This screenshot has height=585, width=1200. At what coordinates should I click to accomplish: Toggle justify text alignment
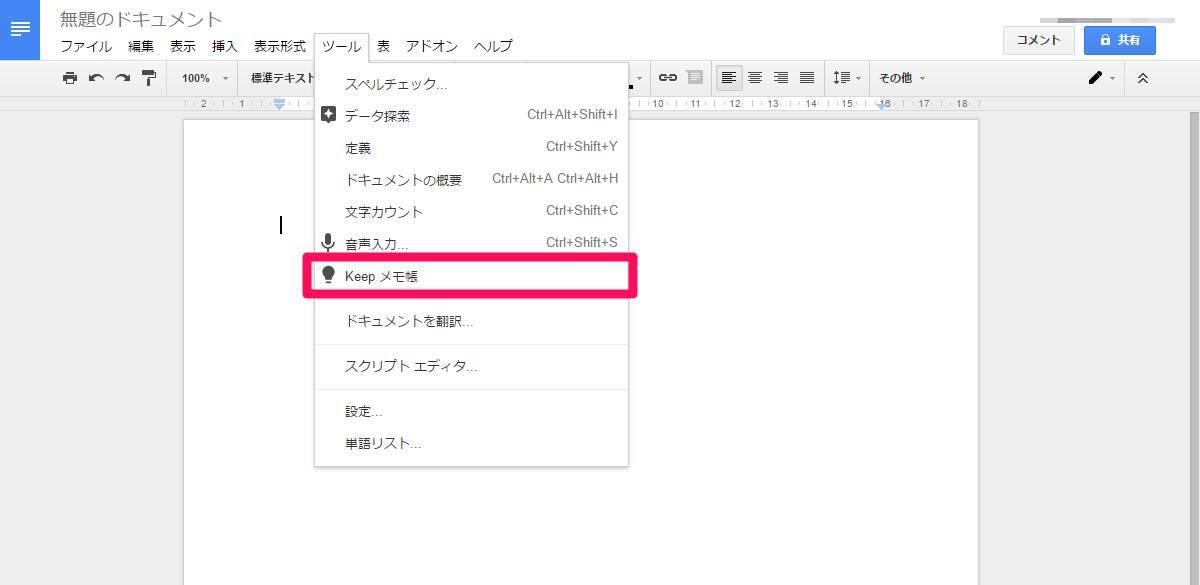pos(807,78)
